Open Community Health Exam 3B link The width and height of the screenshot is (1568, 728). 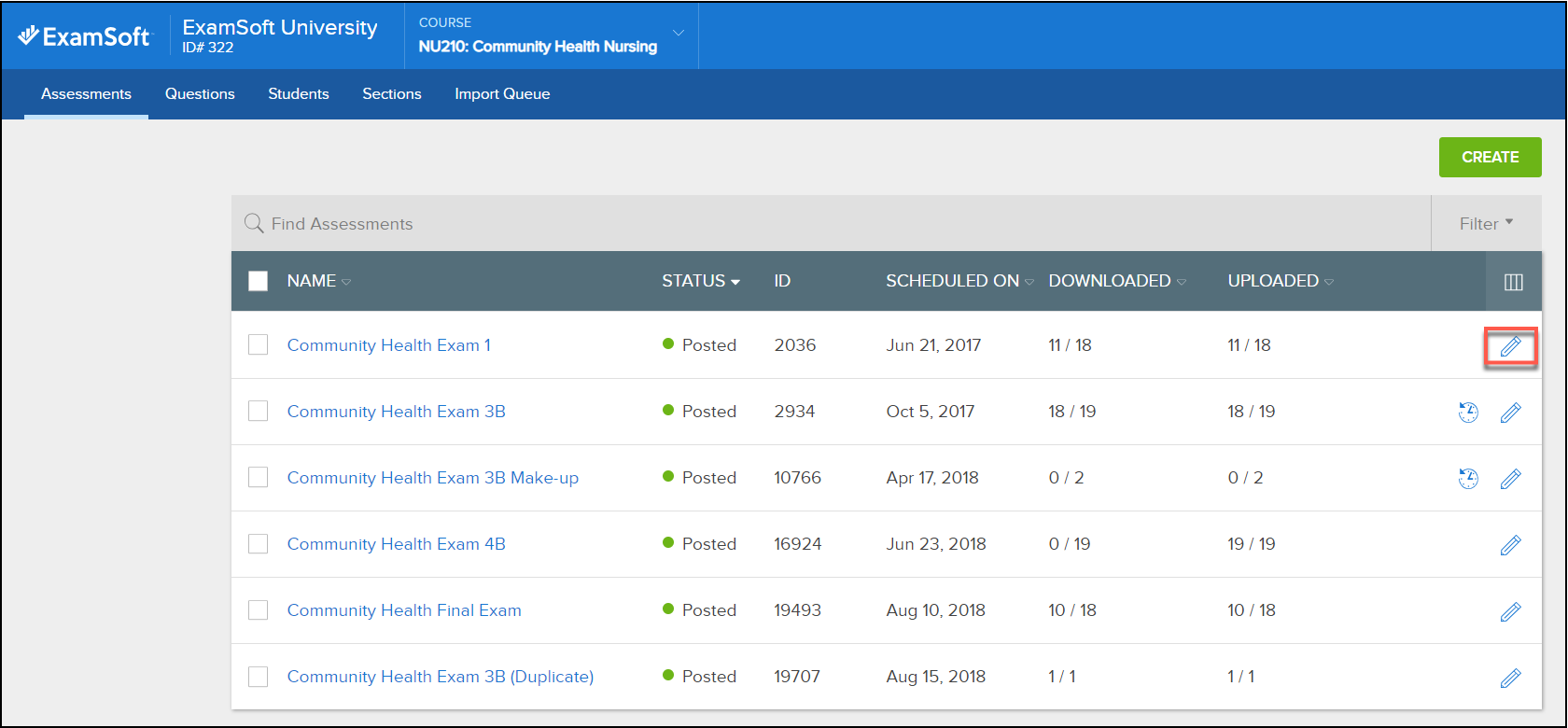(x=397, y=412)
